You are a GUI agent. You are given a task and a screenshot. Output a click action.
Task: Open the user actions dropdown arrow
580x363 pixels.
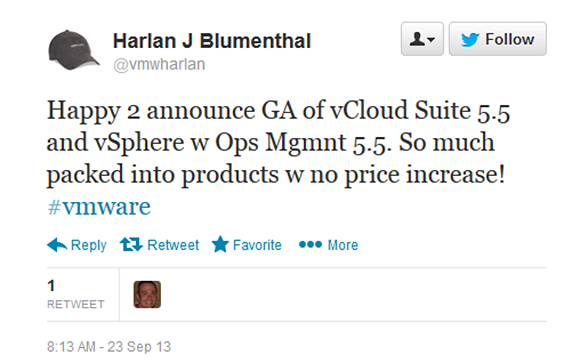click(431, 39)
